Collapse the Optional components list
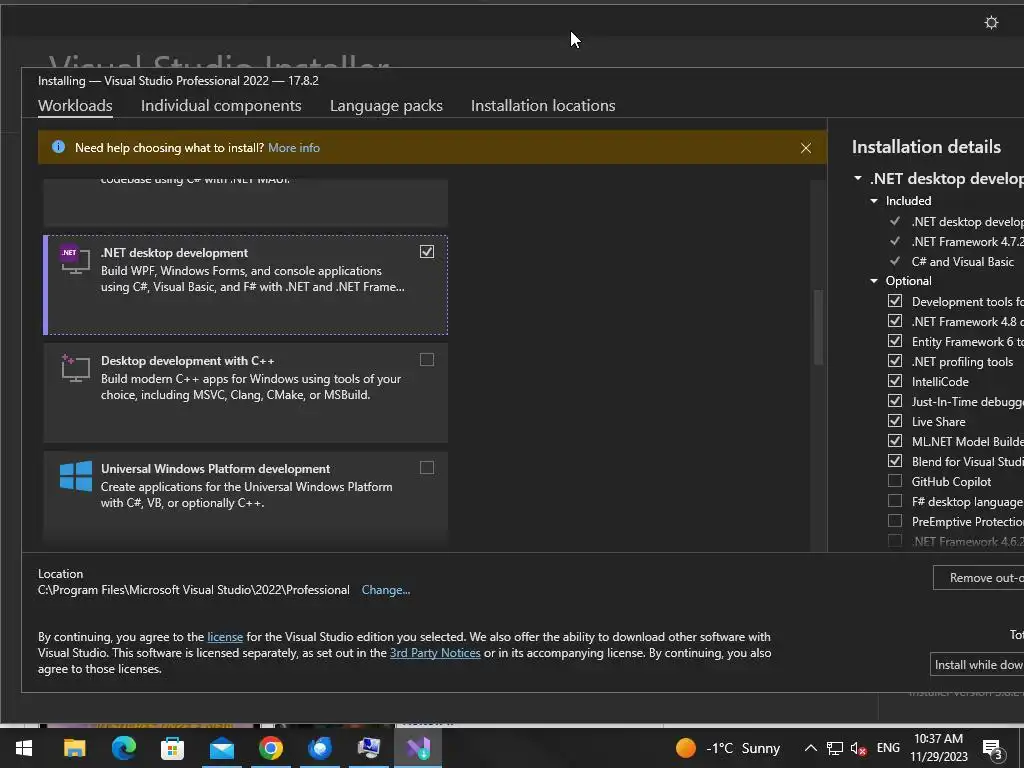 coord(874,281)
